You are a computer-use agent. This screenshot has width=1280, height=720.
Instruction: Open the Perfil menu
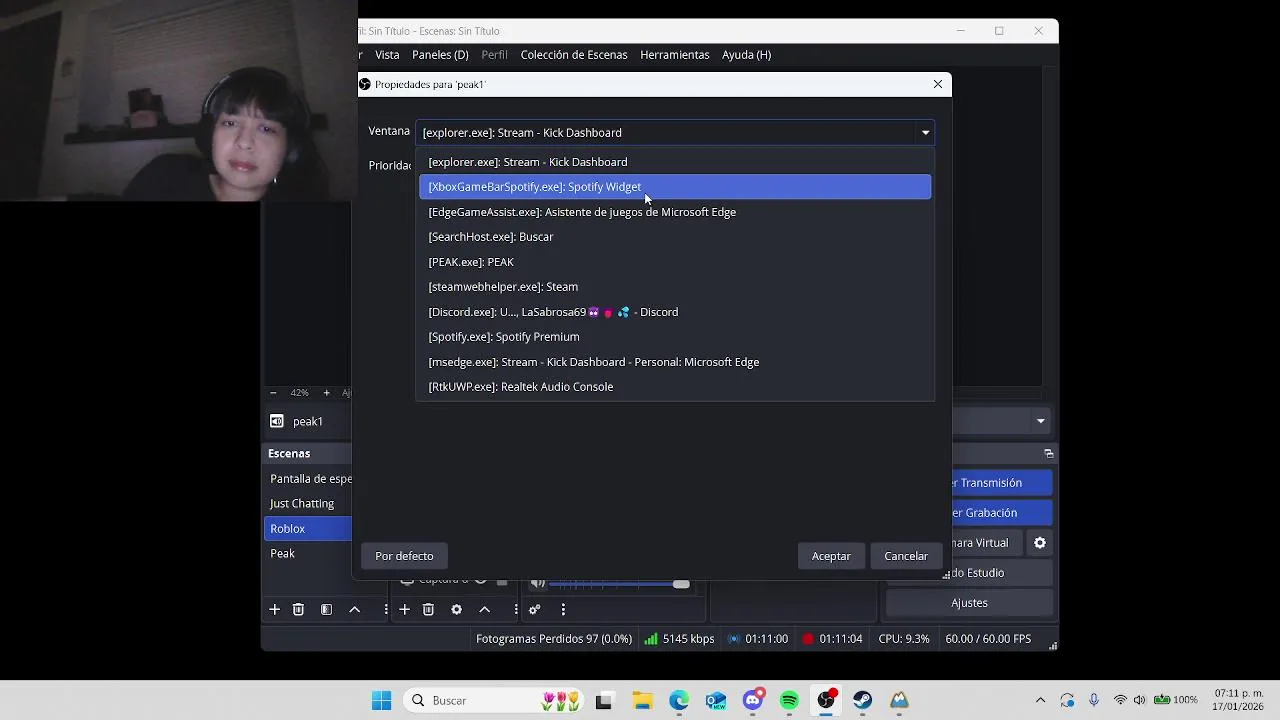pos(494,55)
